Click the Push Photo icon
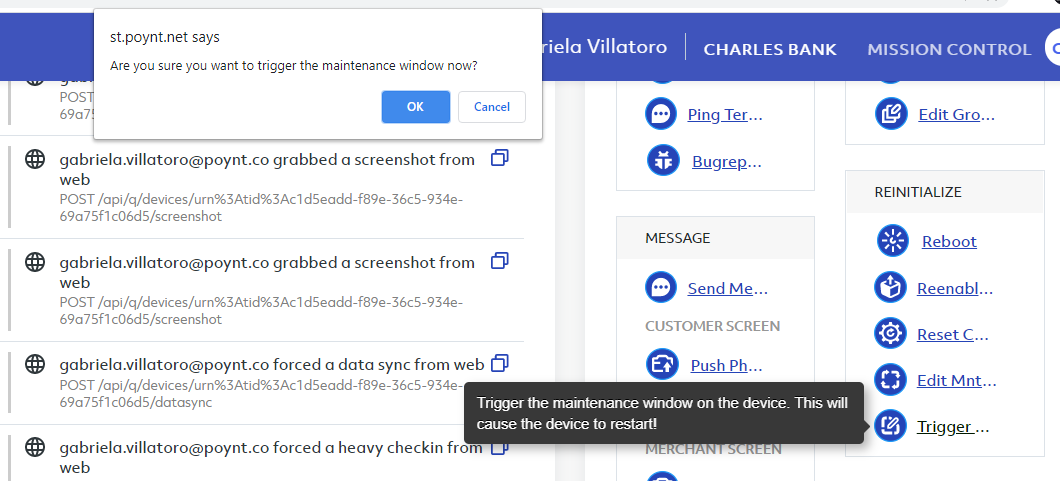1060x481 pixels. [662, 365]
